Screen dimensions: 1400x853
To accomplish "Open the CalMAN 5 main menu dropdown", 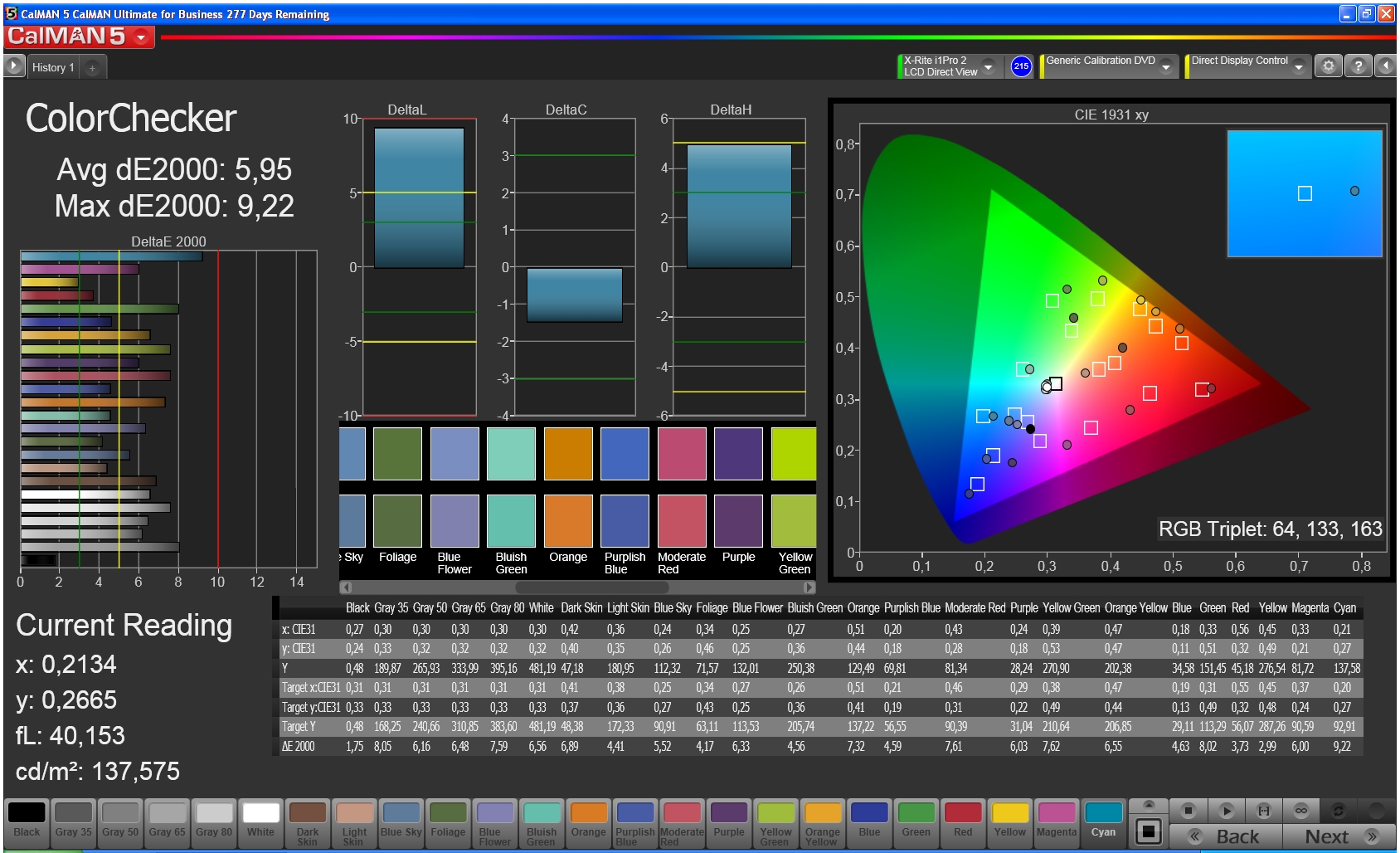I will click(x=141, y=37).
